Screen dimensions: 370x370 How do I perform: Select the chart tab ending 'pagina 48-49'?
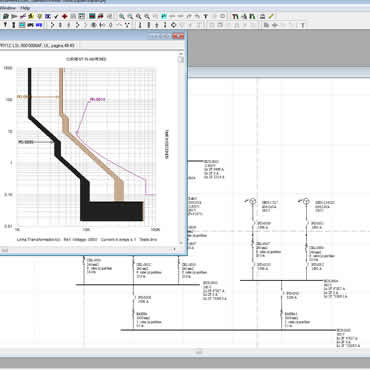(38, 45)
